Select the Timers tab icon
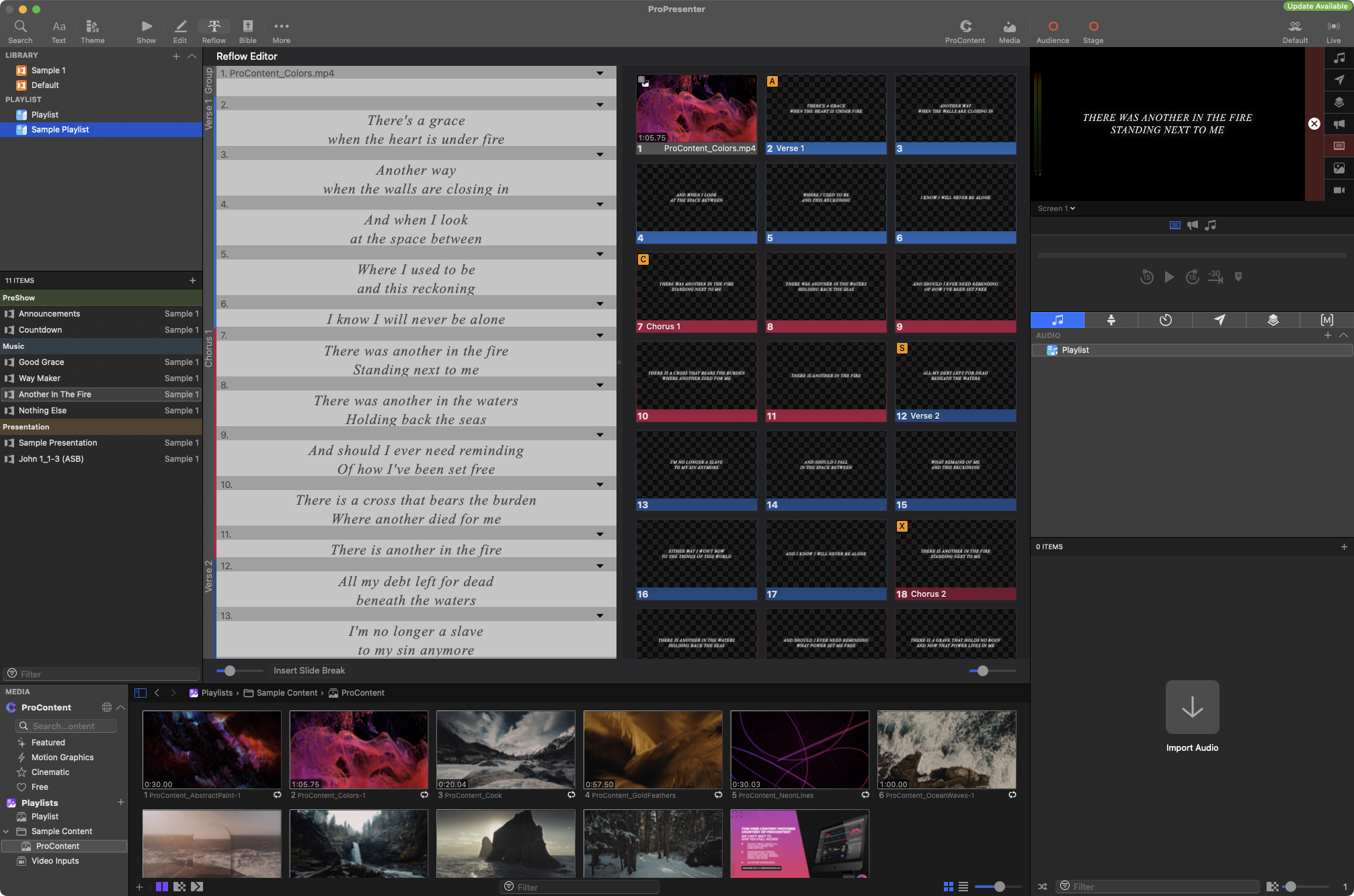The height and width of the screenshot is (896, 1354). [1165, 320]
